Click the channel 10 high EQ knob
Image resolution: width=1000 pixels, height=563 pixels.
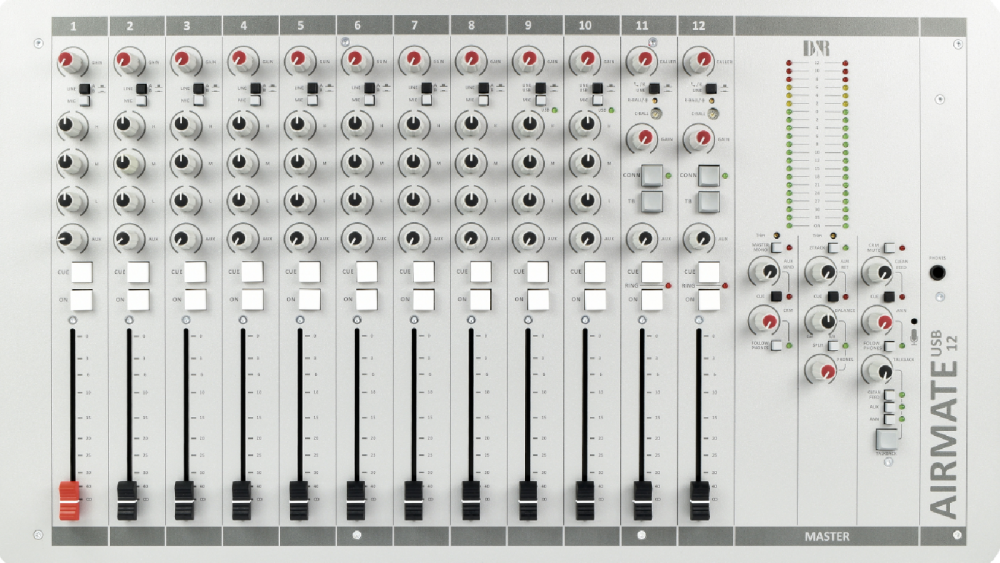tap(584, 126)
